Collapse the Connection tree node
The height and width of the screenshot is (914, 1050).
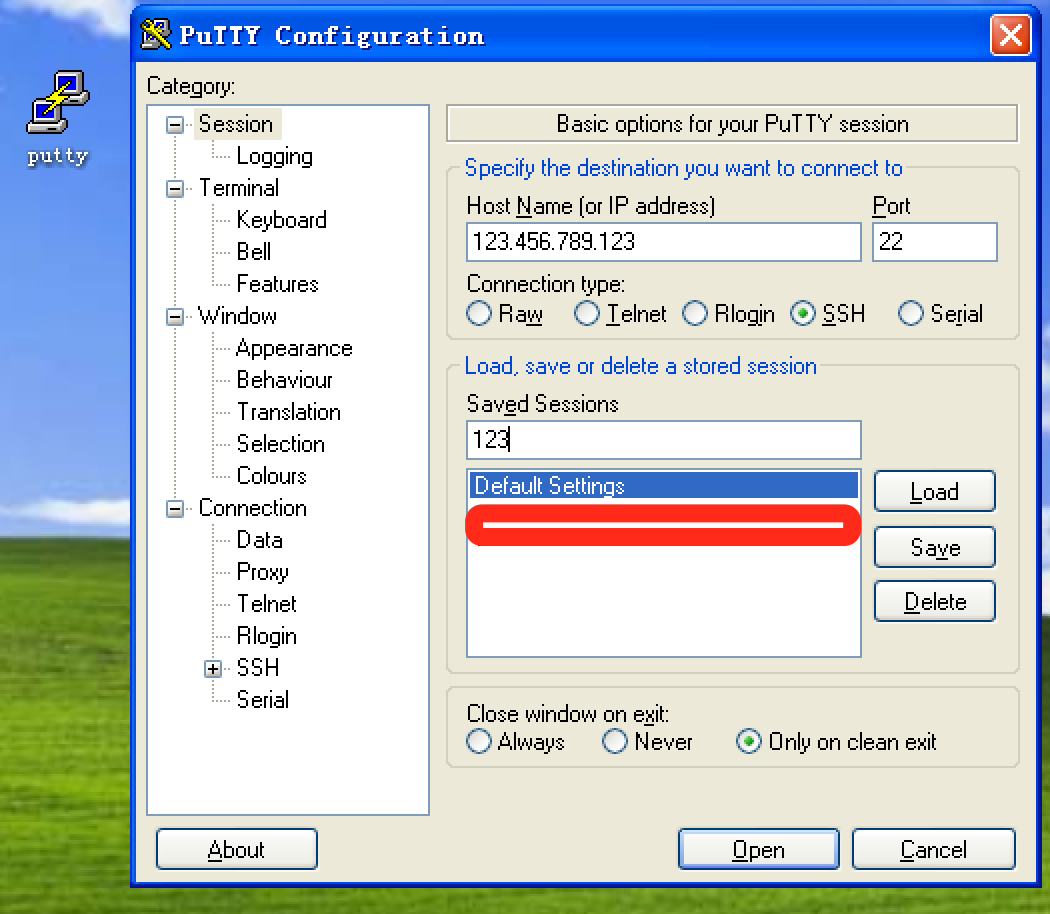(175, 509)
